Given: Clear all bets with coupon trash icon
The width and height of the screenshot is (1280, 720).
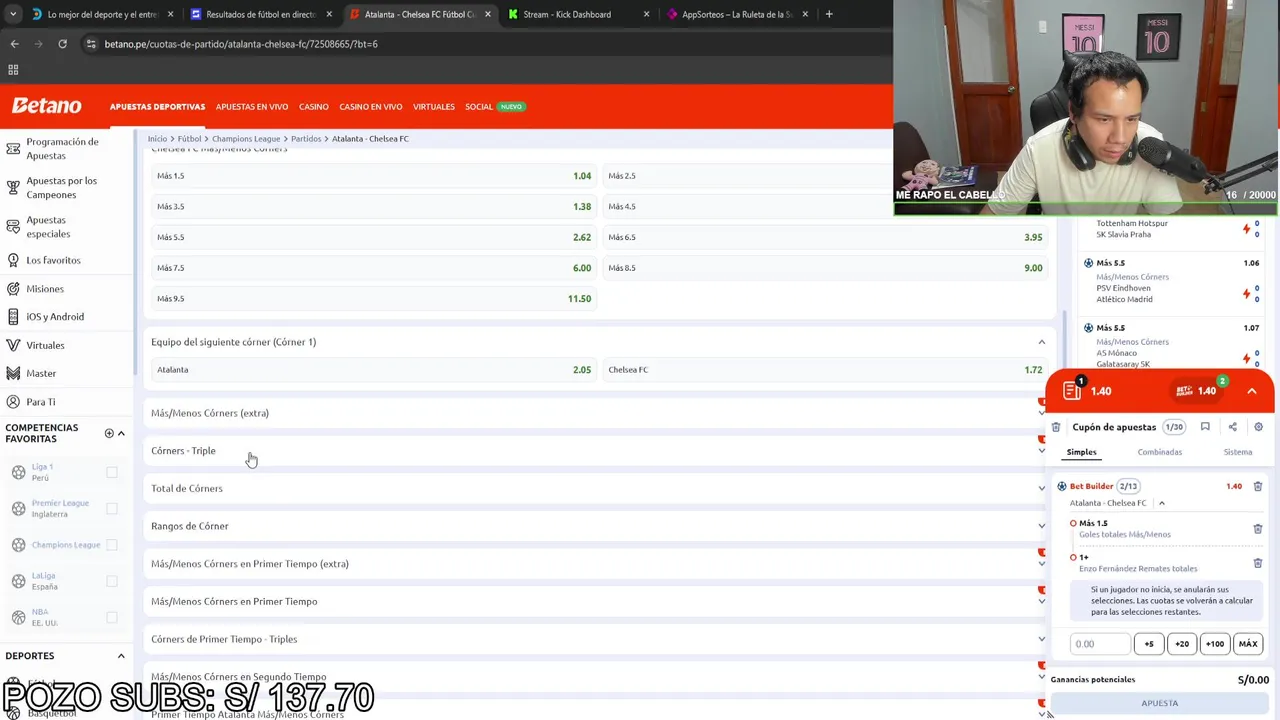Looking at the screenshot, I should click(1056, 427).
